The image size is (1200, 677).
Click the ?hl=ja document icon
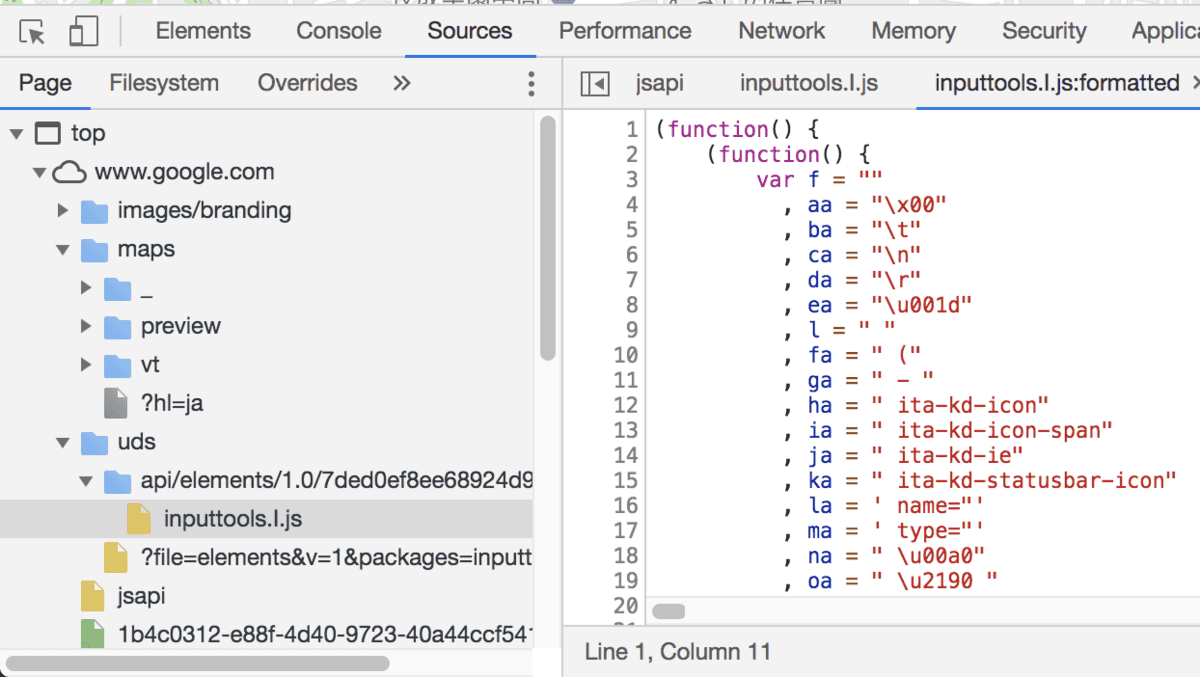tap(117, 404)
